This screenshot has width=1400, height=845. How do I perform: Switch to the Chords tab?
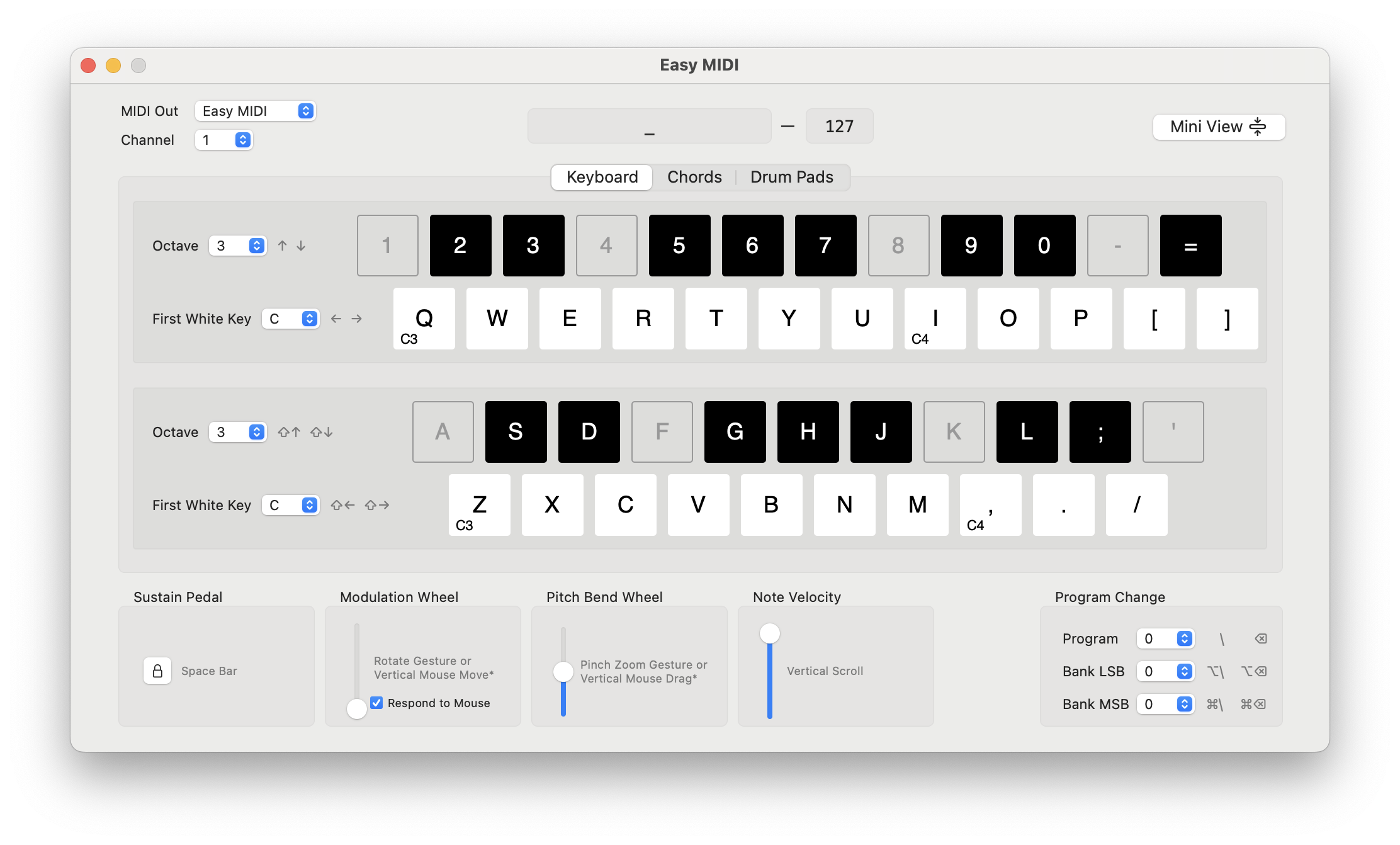[694, 177]
